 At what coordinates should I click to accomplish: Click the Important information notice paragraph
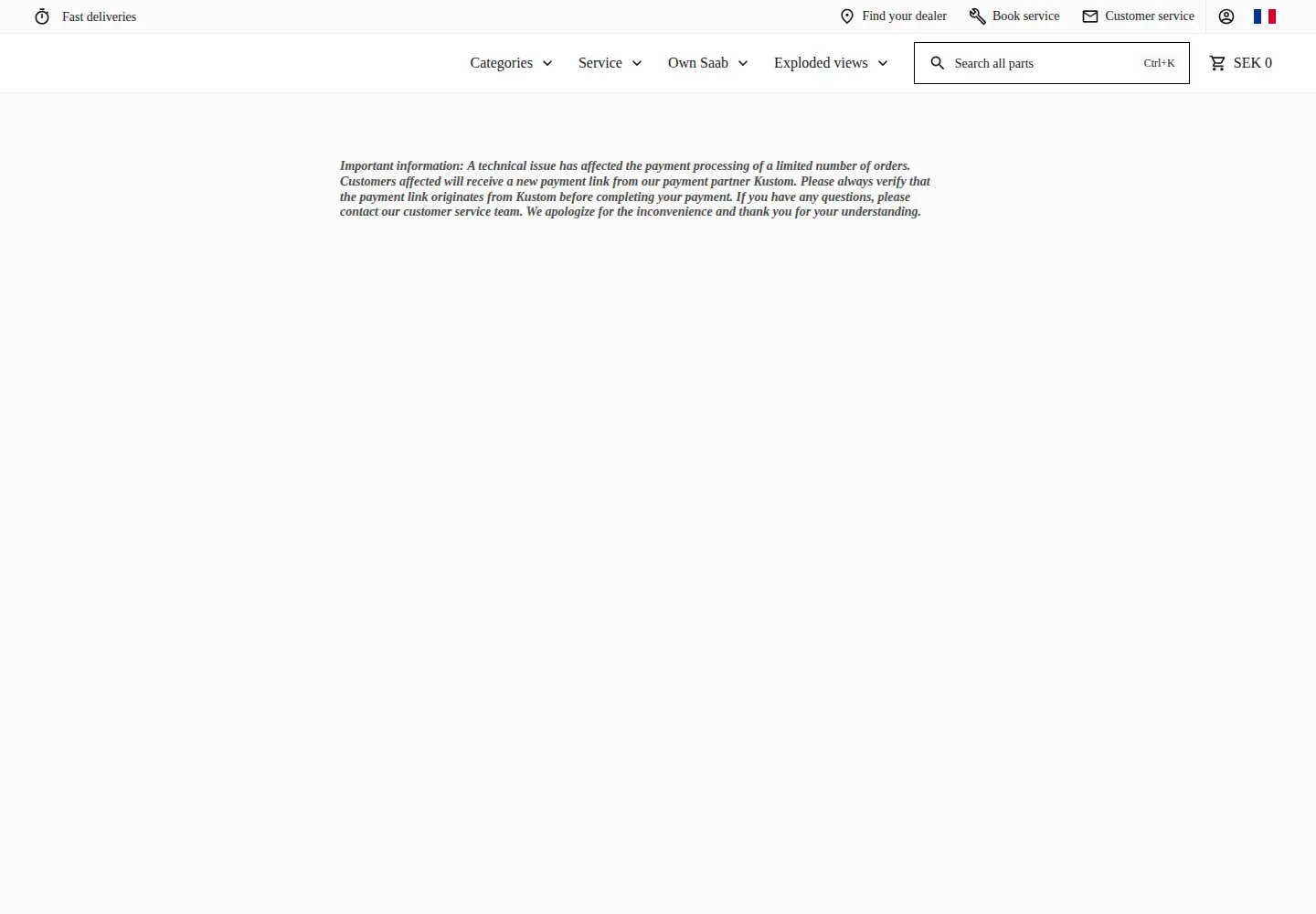pos(635,188)
